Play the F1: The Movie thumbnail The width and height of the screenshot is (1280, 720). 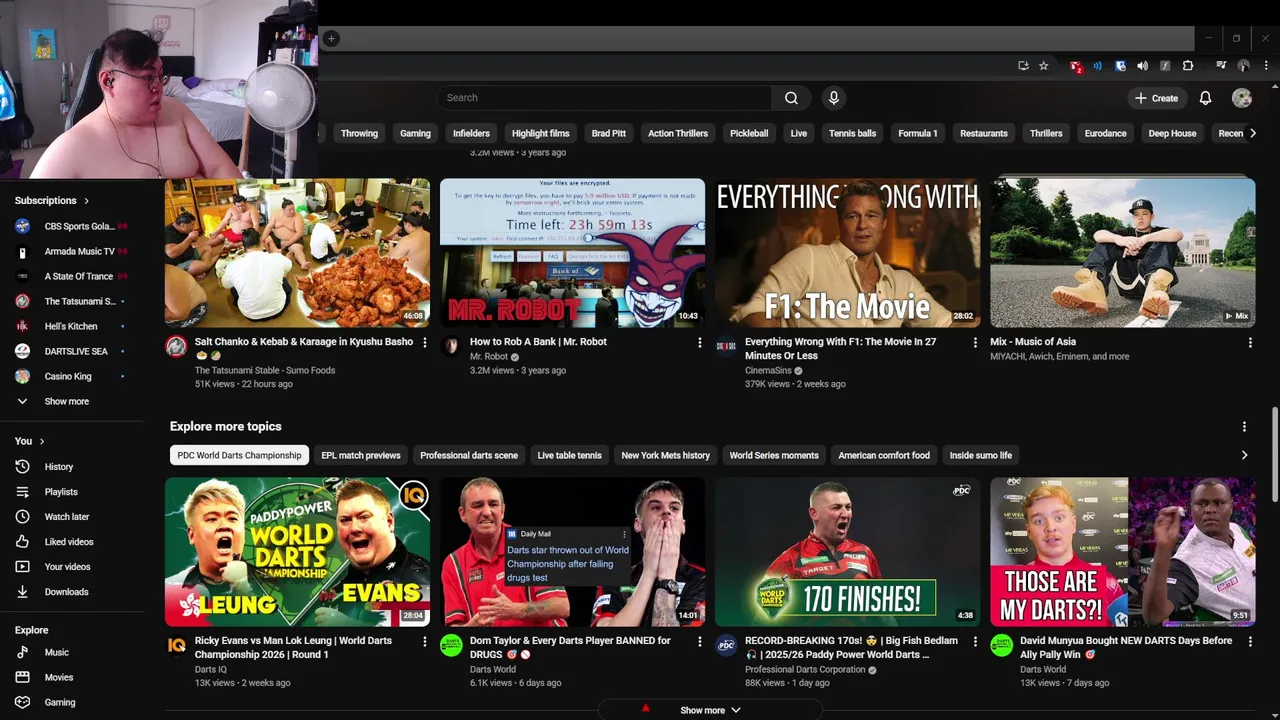[848, 253]
